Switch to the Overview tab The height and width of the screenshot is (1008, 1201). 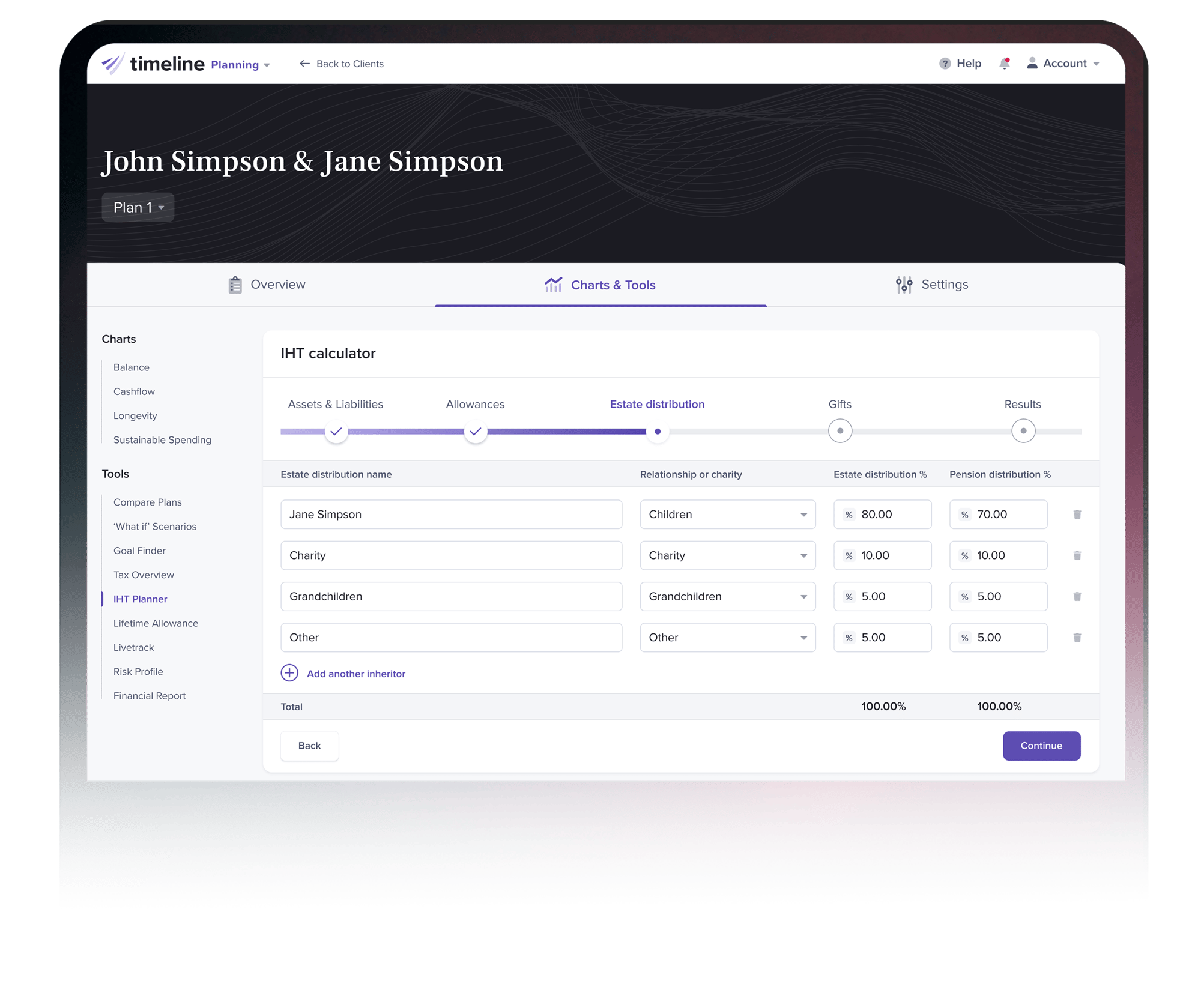(267, 285)
